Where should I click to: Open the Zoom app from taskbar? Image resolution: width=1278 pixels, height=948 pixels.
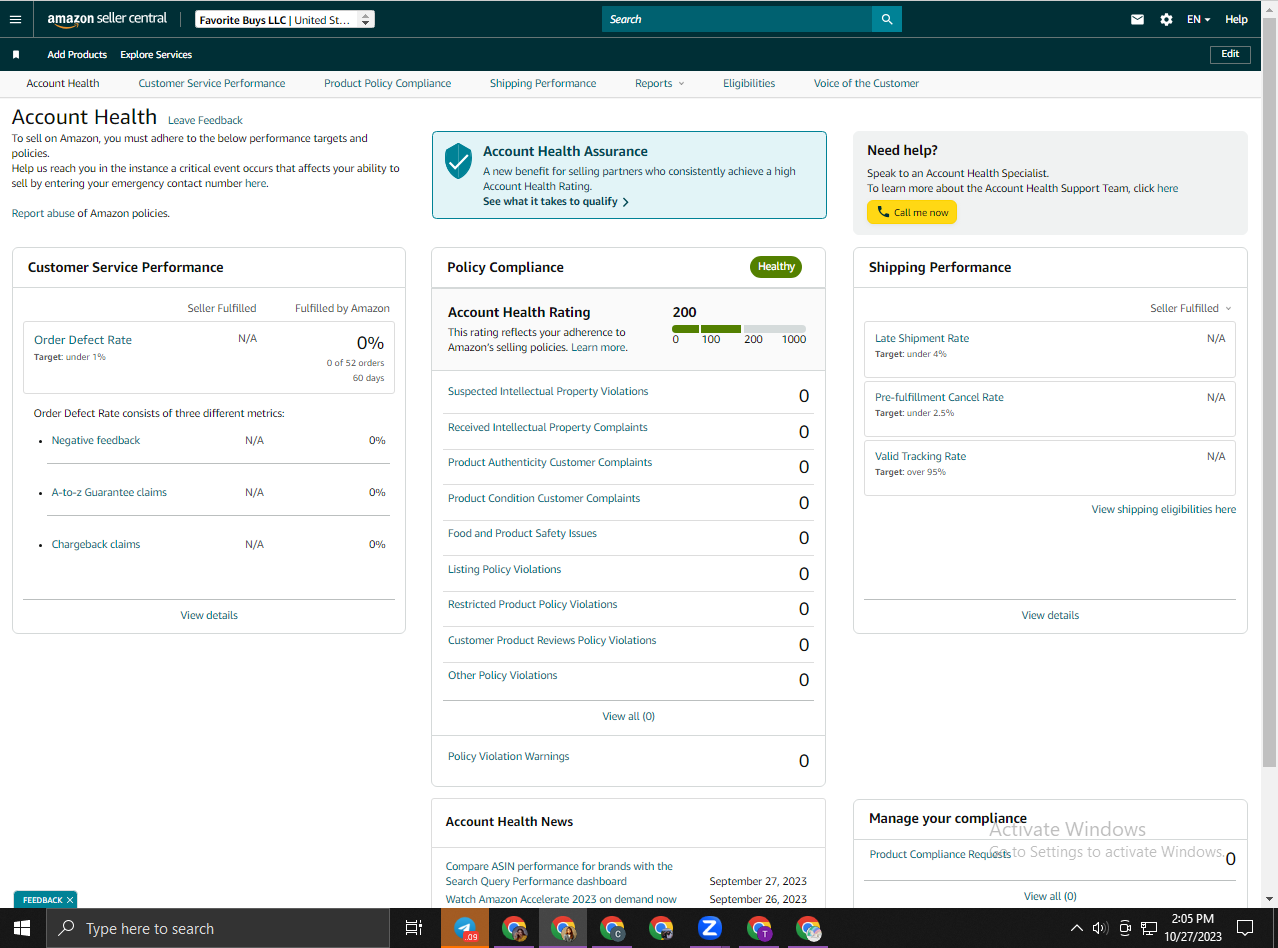pyautogui.click(x=710, y=928)
